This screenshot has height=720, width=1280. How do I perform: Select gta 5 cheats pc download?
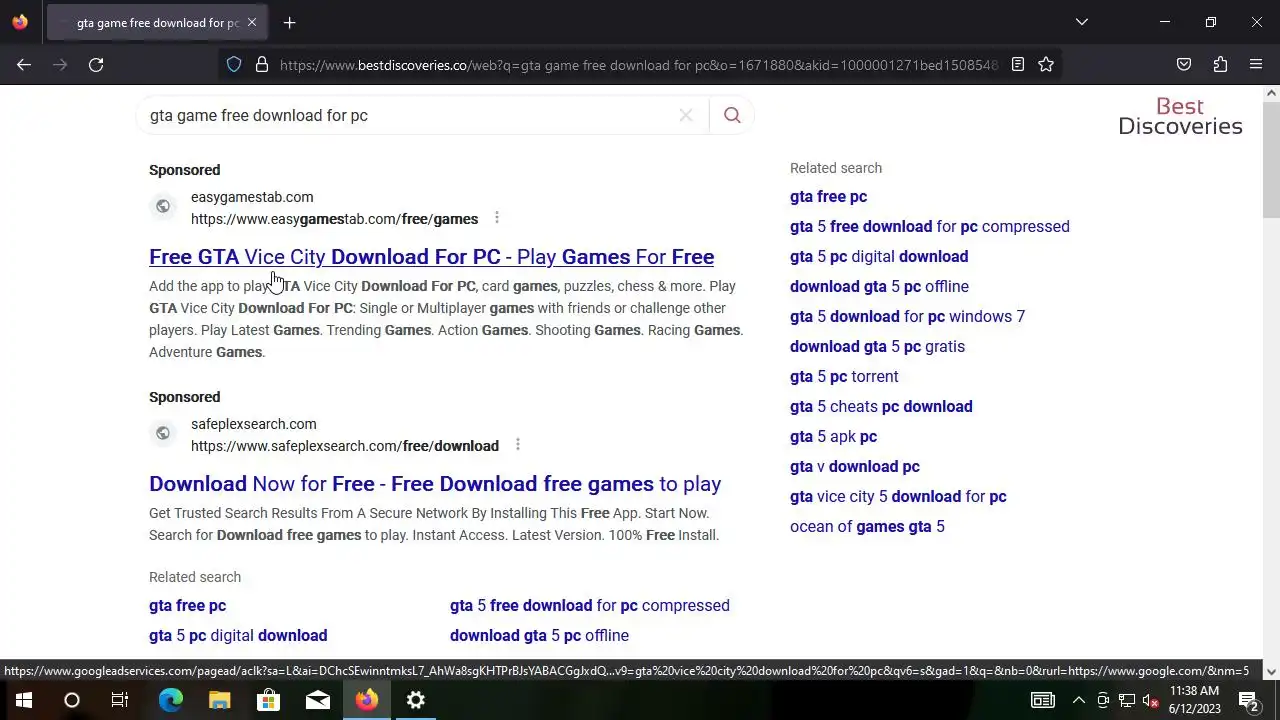point(881,407)
